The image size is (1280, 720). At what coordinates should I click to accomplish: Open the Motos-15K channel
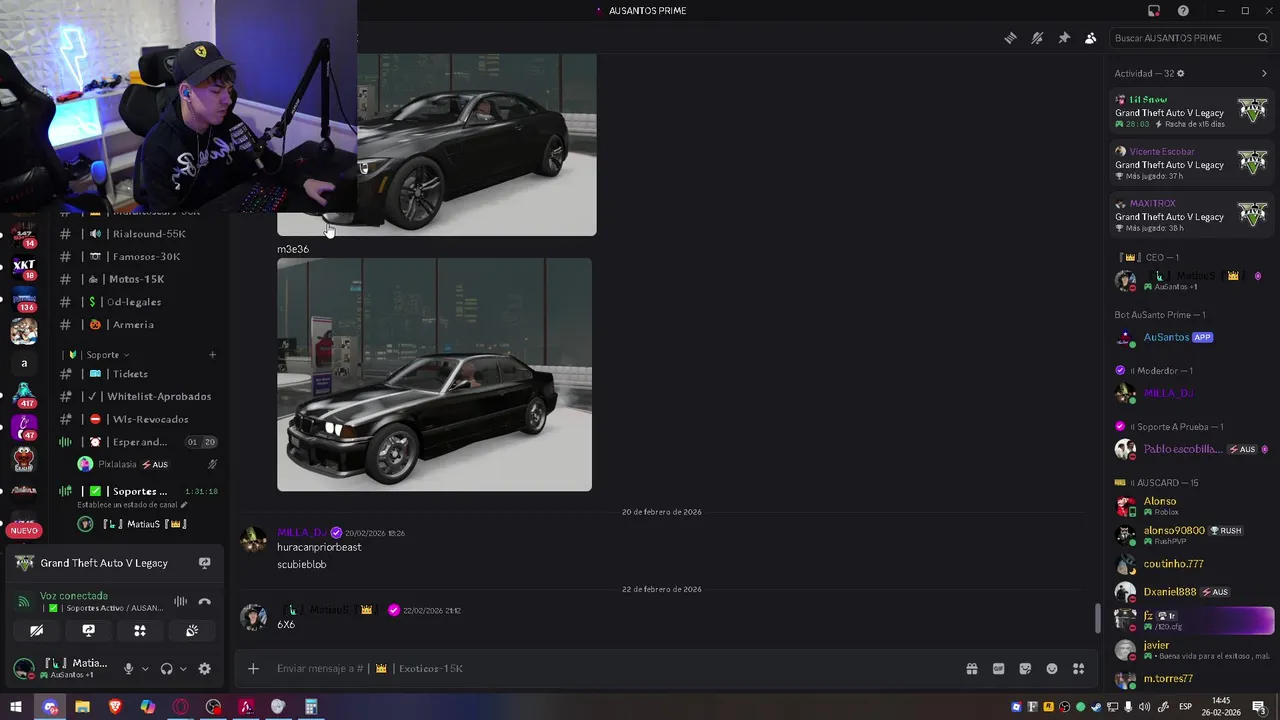click(x=138, y=279)
